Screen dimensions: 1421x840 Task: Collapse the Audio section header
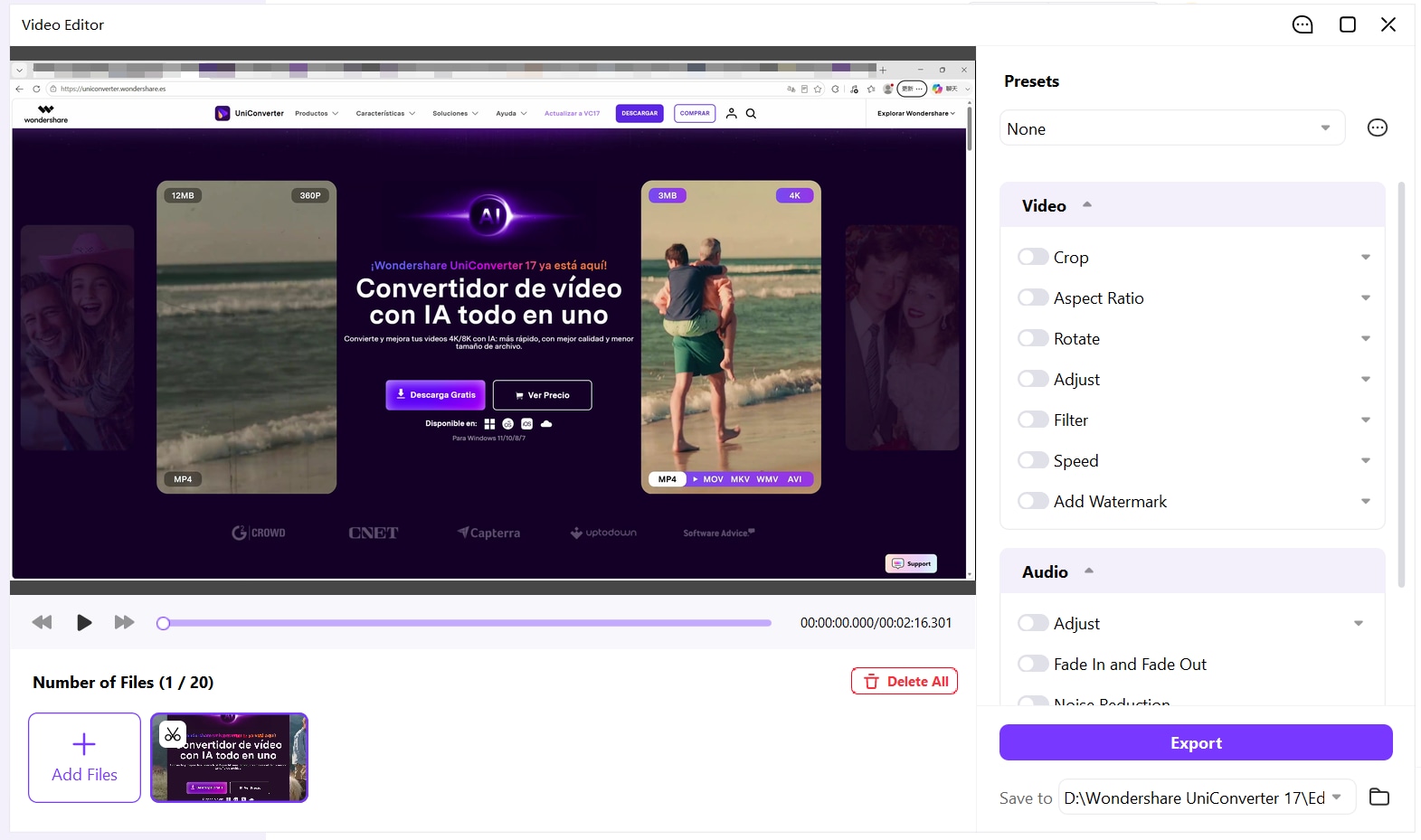click(1192, 571)
